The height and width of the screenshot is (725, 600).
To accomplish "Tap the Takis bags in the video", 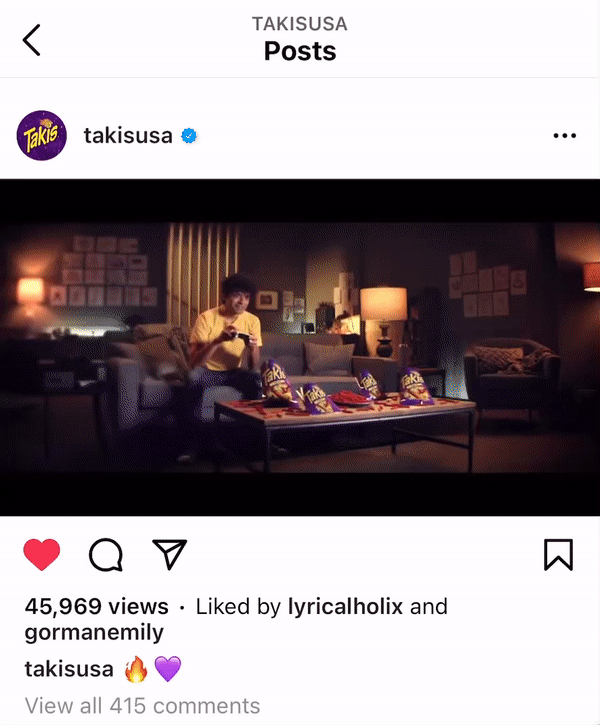I will [x=348, y=387].
